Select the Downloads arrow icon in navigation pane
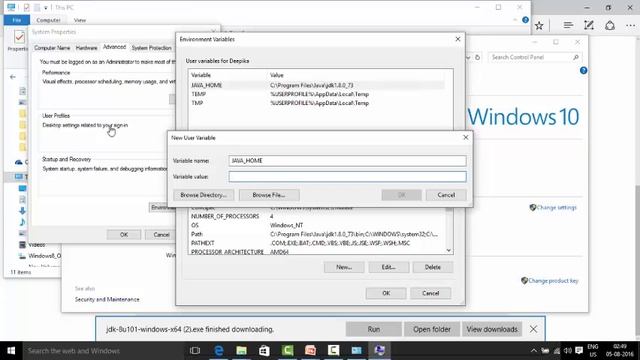Viewport: 640px width, 360px height. 22,211
